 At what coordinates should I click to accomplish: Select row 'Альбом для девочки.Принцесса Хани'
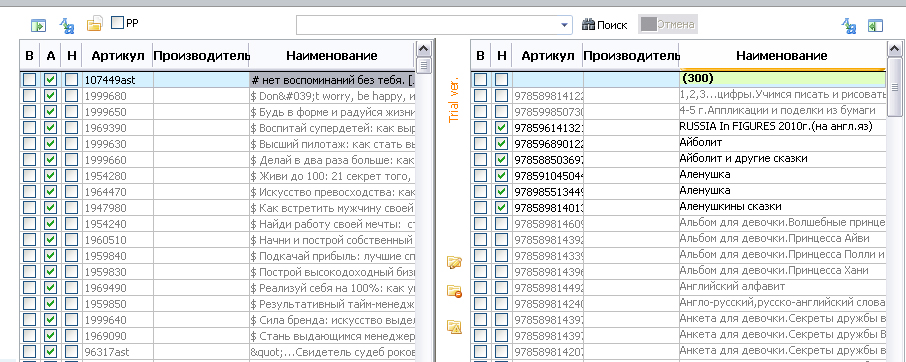pos(678,271)
